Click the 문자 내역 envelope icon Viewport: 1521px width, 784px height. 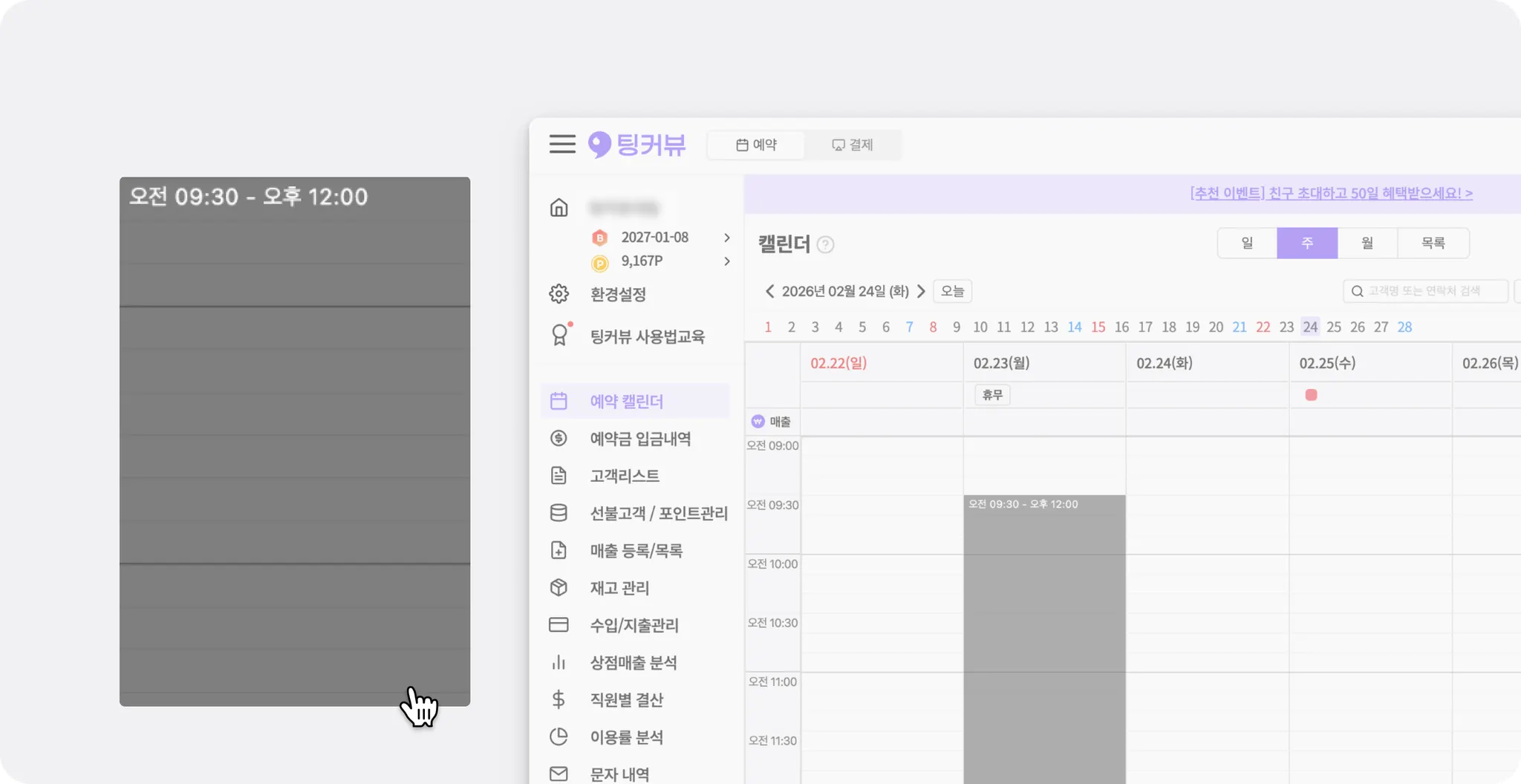click(x=558, y=774)
